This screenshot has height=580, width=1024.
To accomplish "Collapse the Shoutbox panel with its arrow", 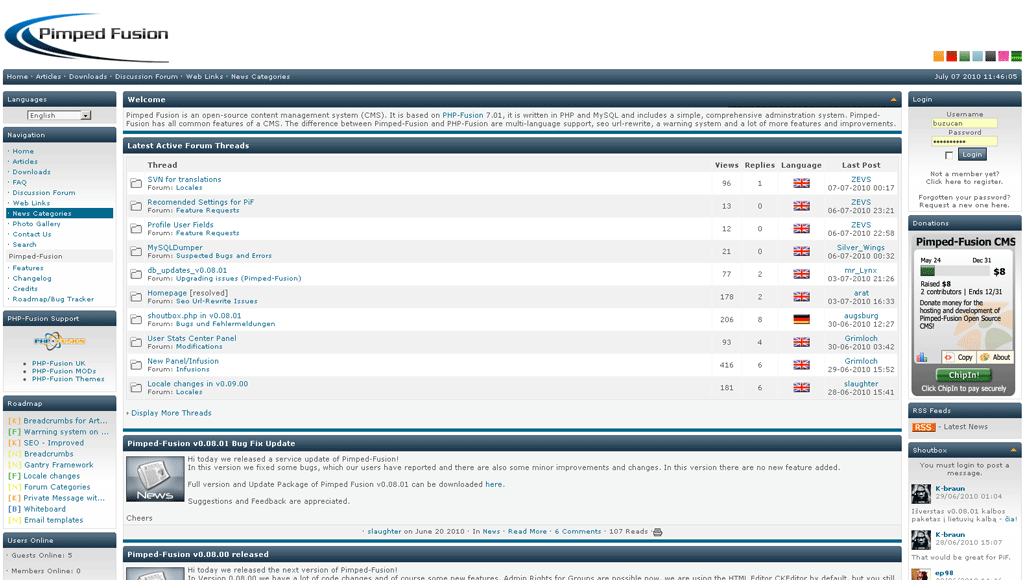I will [1013, 450].
